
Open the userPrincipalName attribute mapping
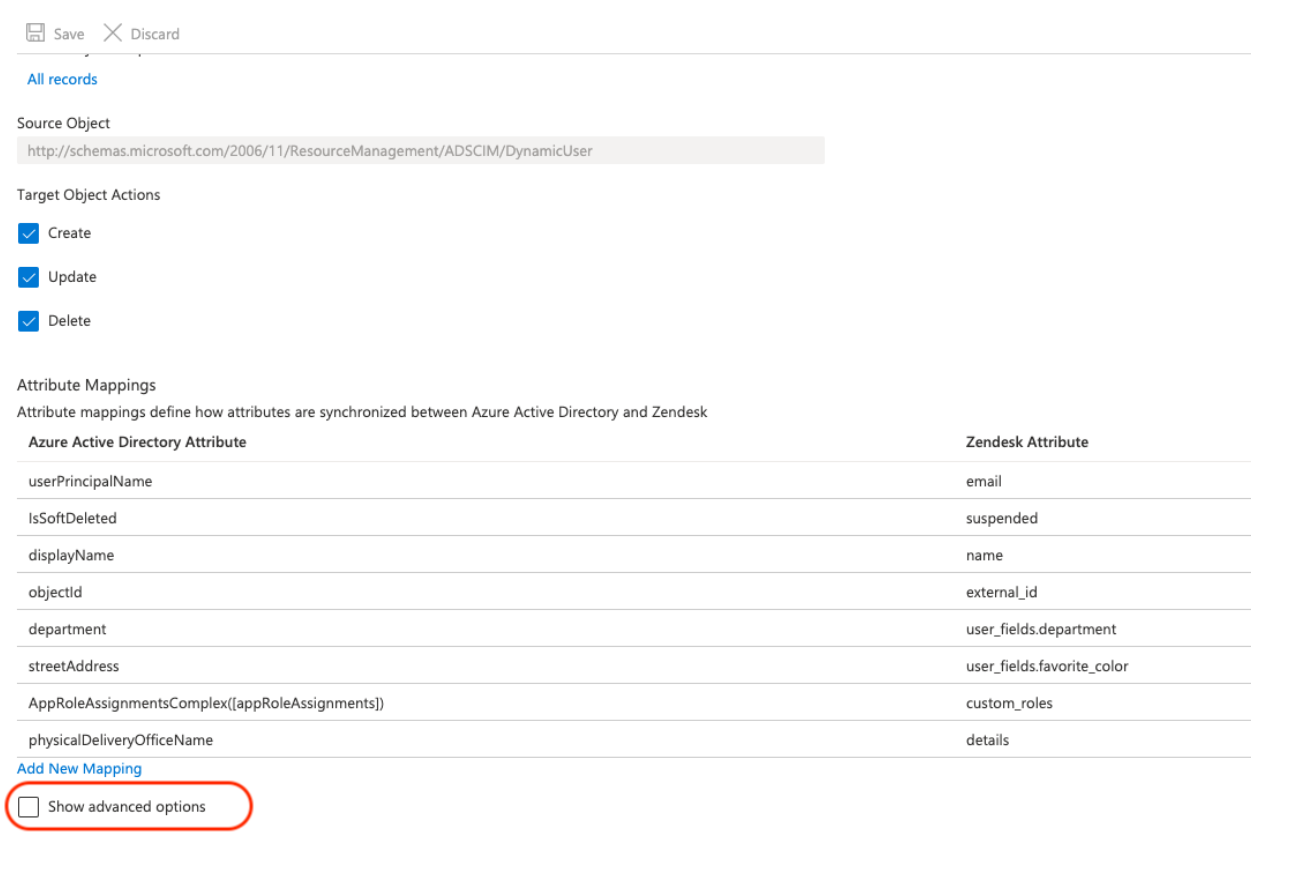tap(90, 481)
